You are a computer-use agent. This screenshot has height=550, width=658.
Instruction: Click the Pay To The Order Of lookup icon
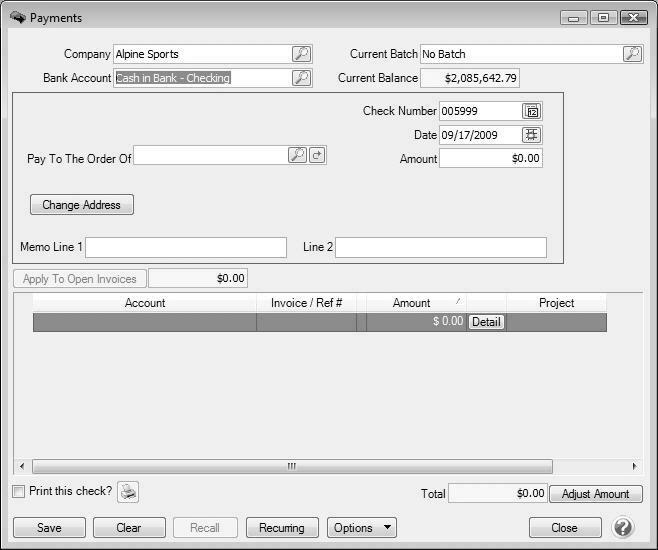coord(297,155)
